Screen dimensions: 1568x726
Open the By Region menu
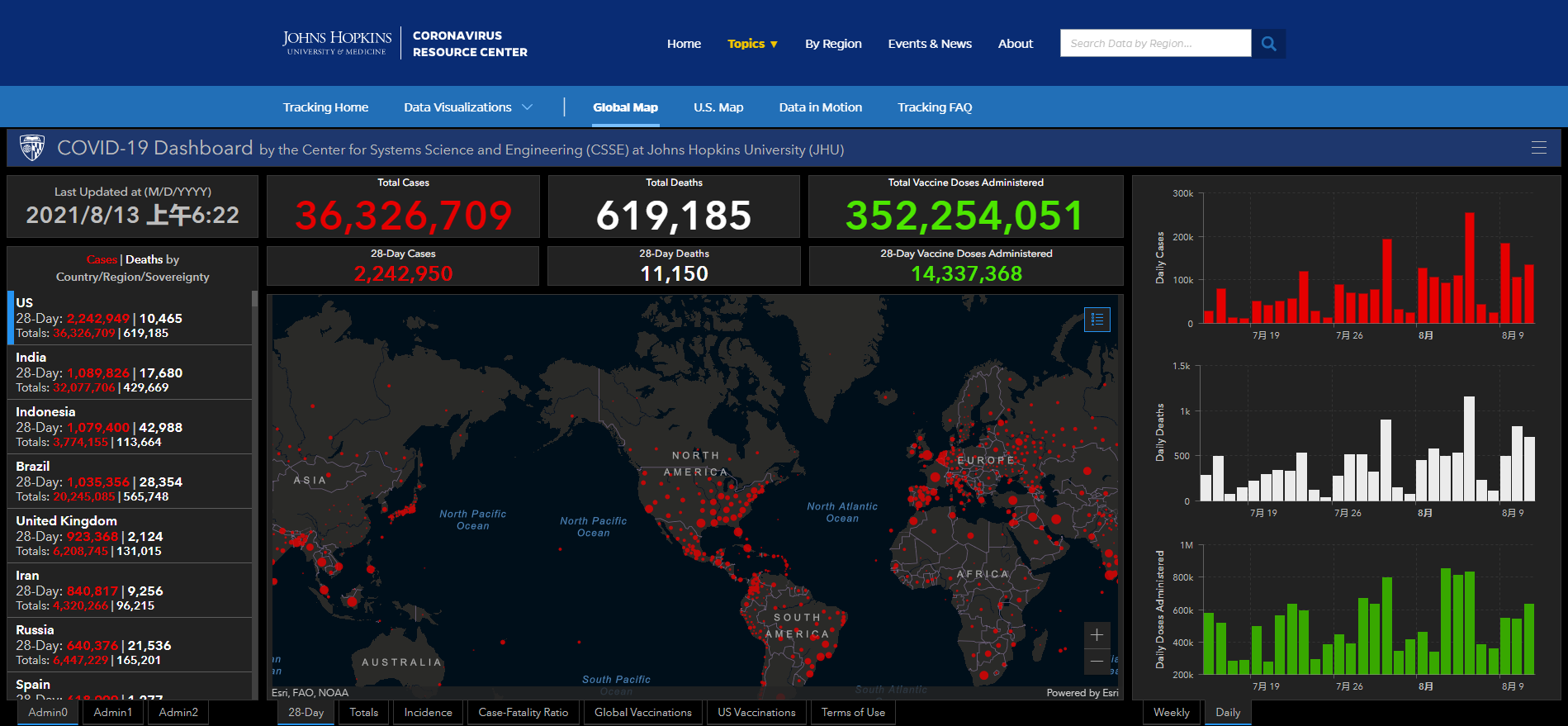click(833, 44)
